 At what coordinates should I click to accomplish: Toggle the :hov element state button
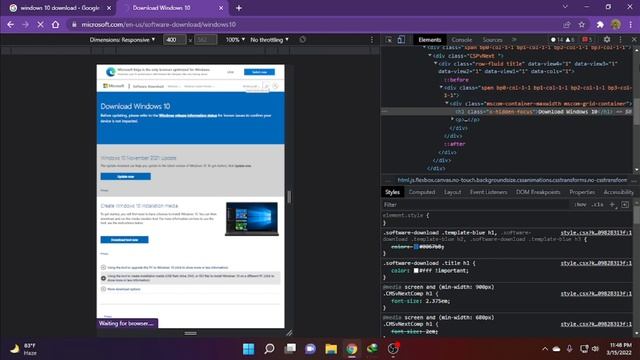(580, 204)
